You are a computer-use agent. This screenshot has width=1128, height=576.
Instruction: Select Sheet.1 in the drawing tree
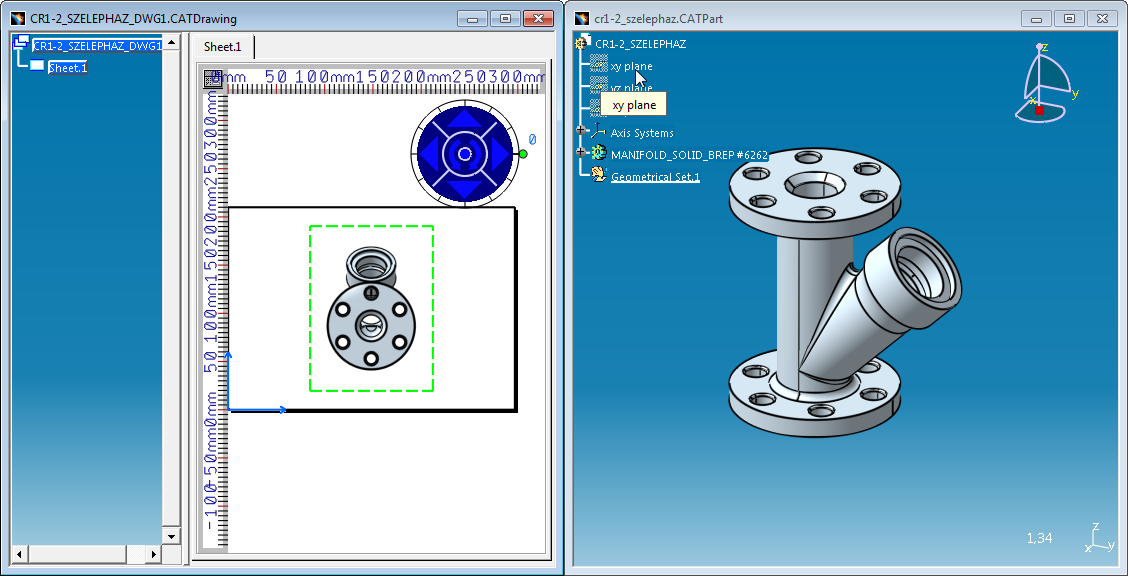(68, 68)
